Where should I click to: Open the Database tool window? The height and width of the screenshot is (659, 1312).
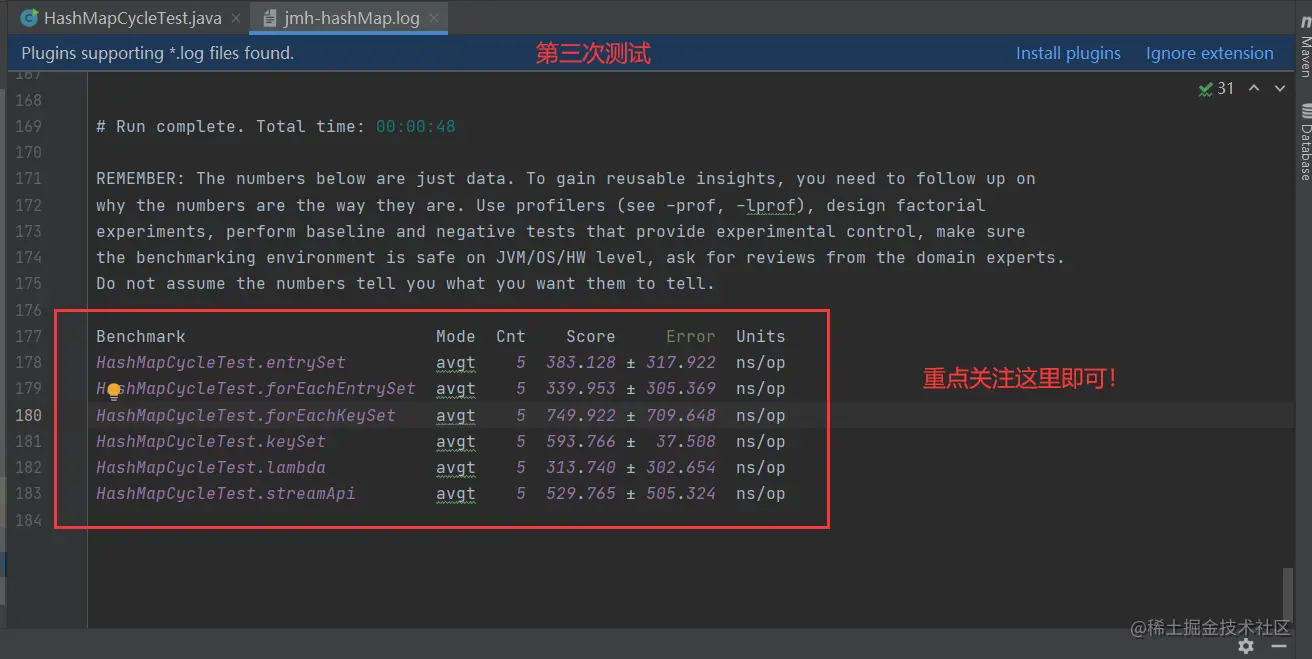point(1304,142)
